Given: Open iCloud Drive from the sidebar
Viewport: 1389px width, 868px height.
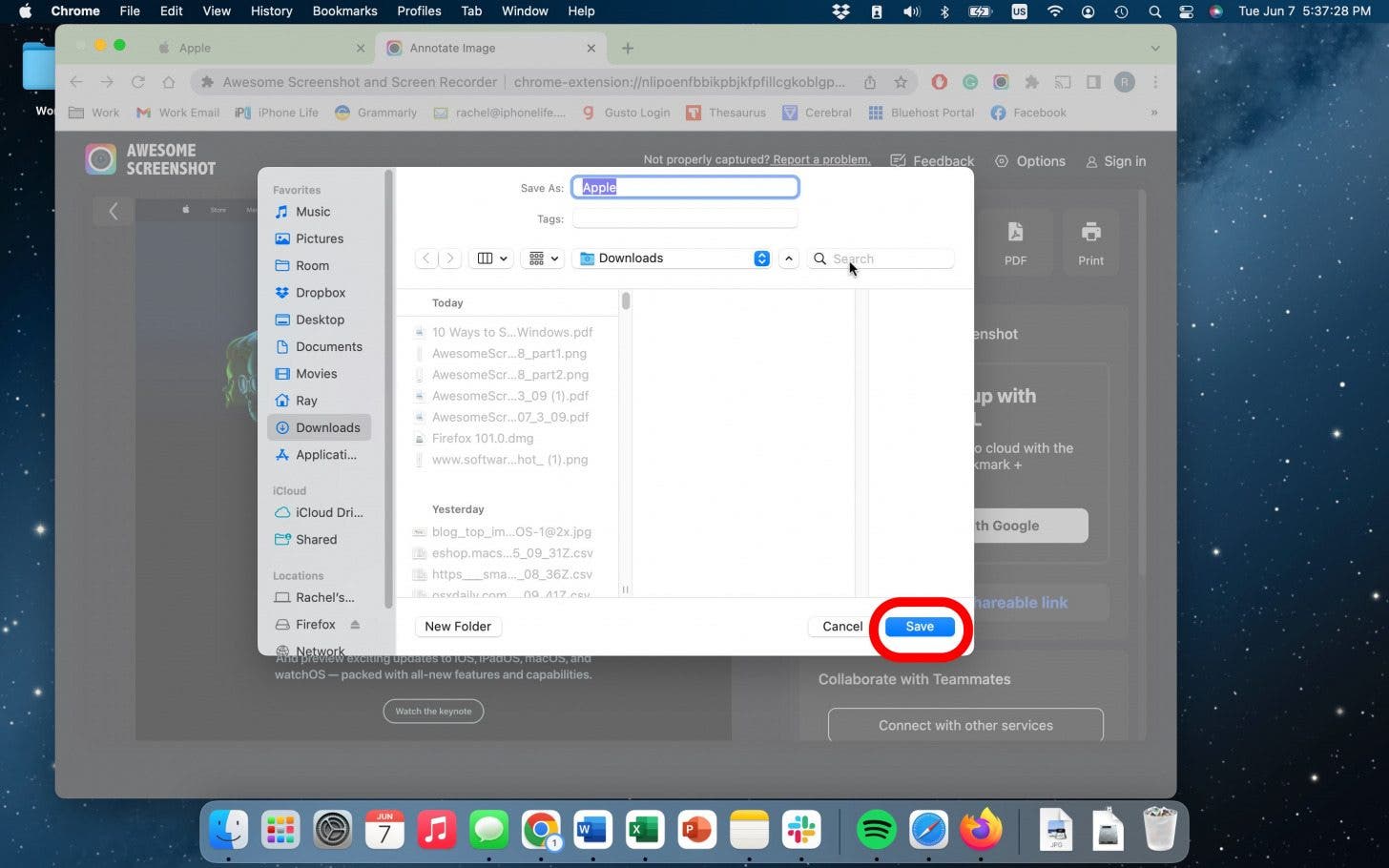Looking at the screenshot, I should (x=328, y=512).
